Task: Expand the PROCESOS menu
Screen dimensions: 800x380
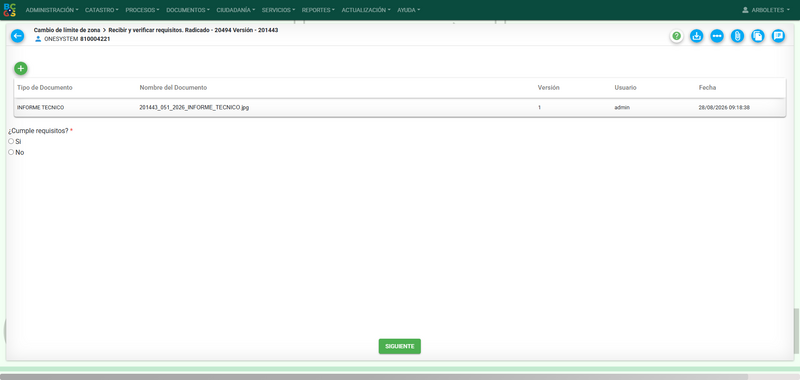Action: coord(142,10)
